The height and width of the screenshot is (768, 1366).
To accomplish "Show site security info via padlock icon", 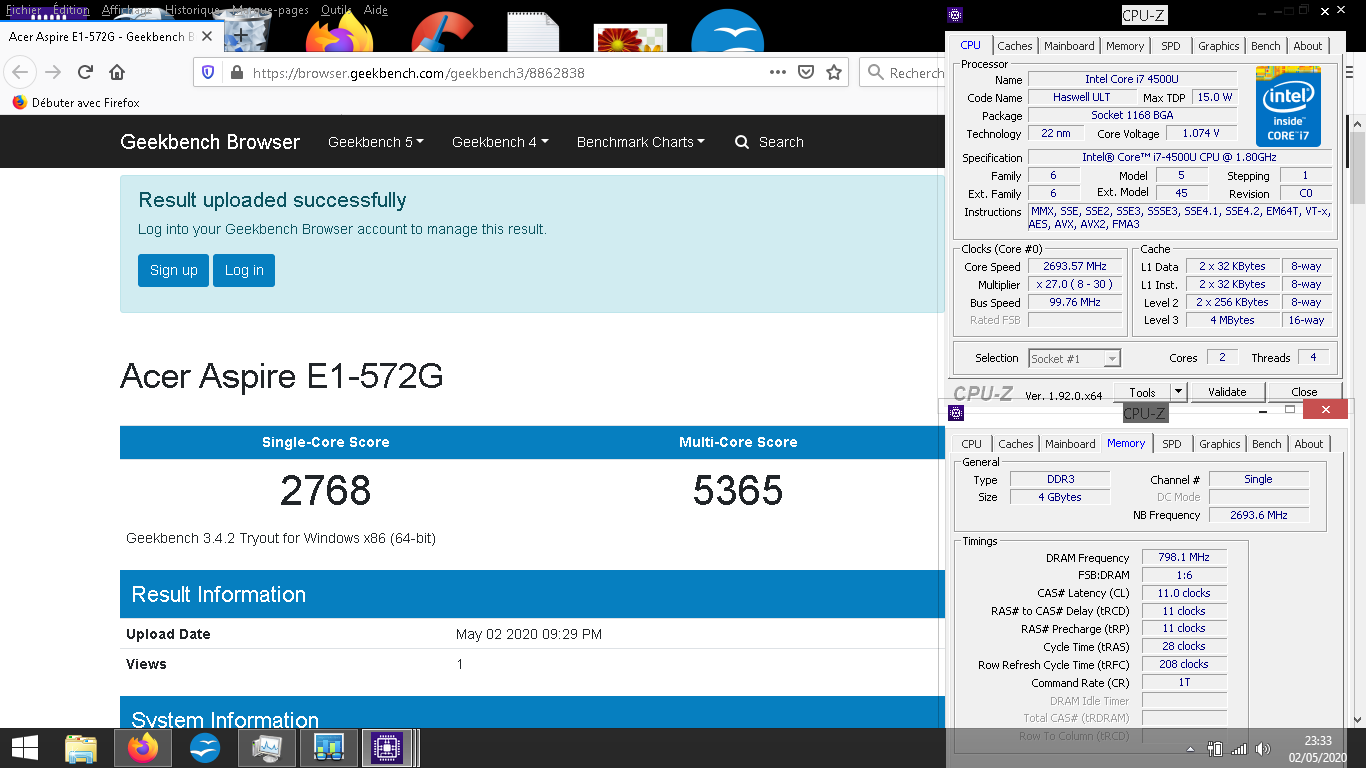I will [x=236, y=73].
